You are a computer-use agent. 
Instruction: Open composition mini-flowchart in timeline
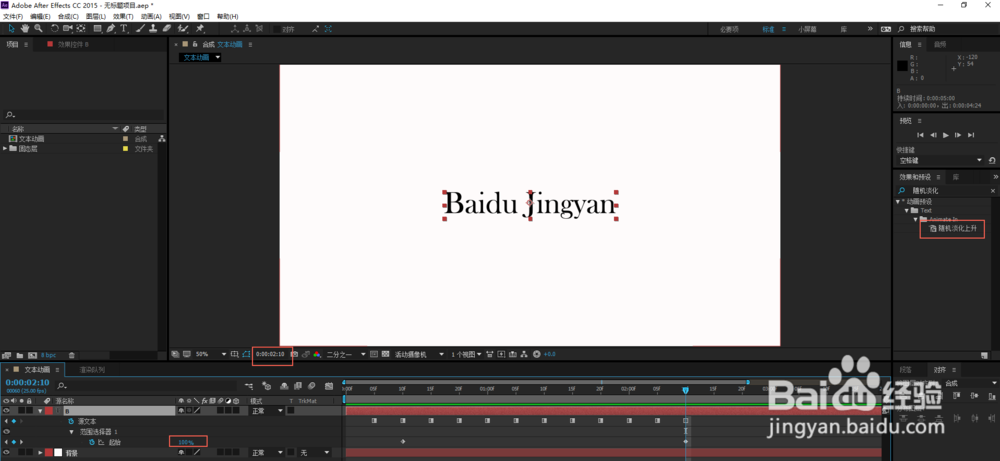pos(248,386)
